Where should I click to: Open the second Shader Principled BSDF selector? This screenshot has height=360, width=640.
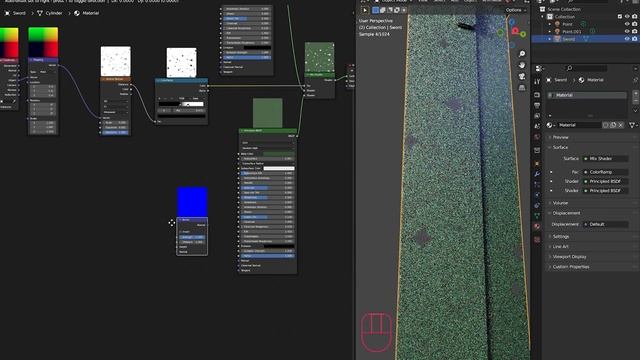click(605, 191)
